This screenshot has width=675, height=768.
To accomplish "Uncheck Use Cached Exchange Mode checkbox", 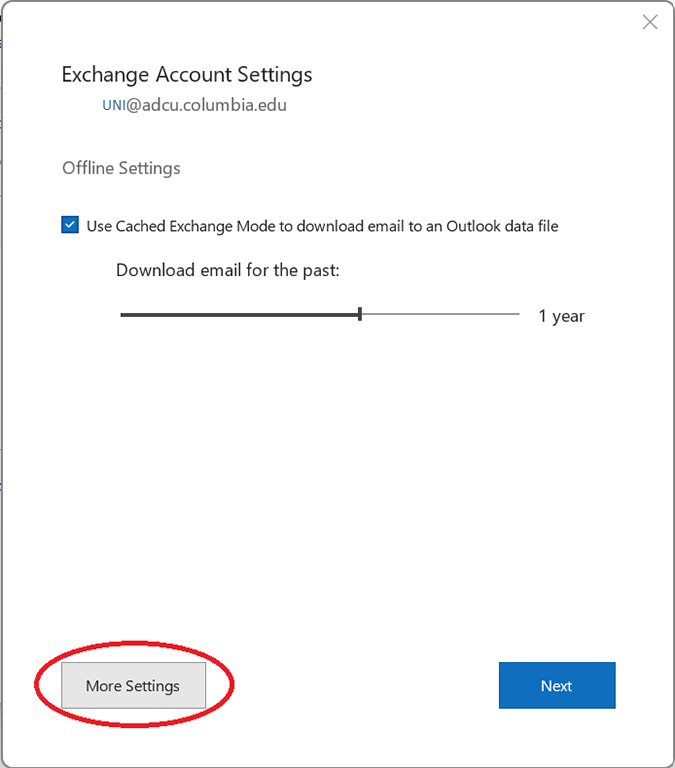I will (70, 225).
